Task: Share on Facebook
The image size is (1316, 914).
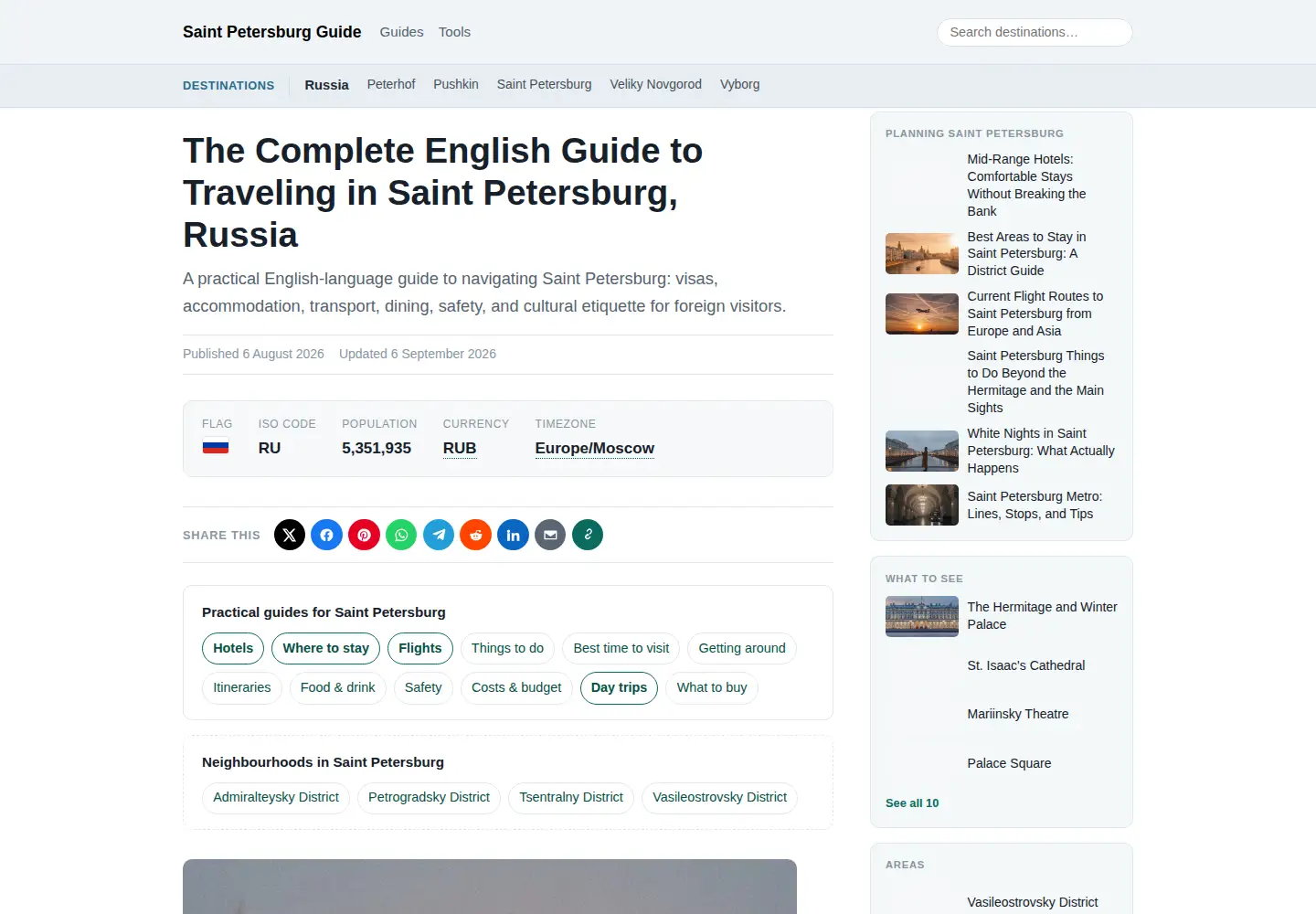Action: (x=327, y=535)
